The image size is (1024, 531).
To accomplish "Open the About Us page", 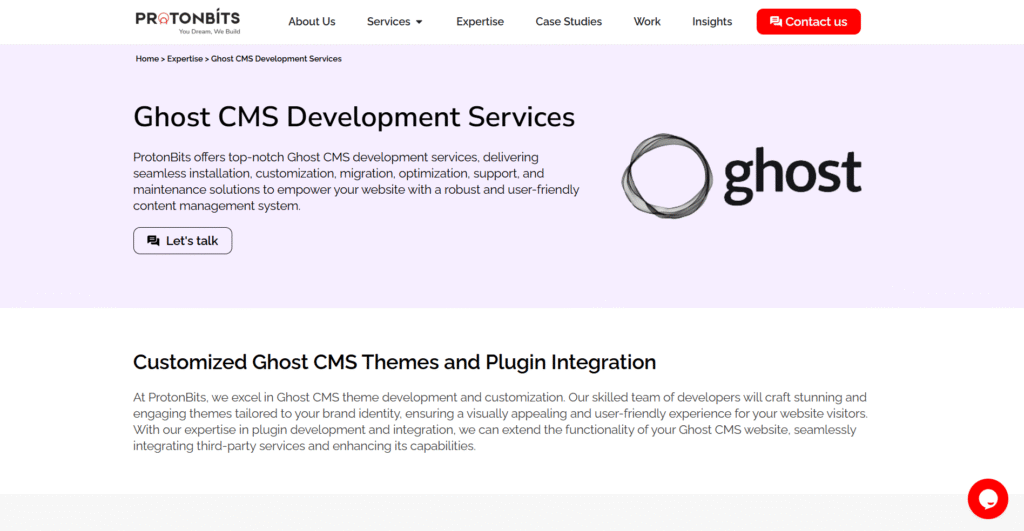I will tap(312, 22).
